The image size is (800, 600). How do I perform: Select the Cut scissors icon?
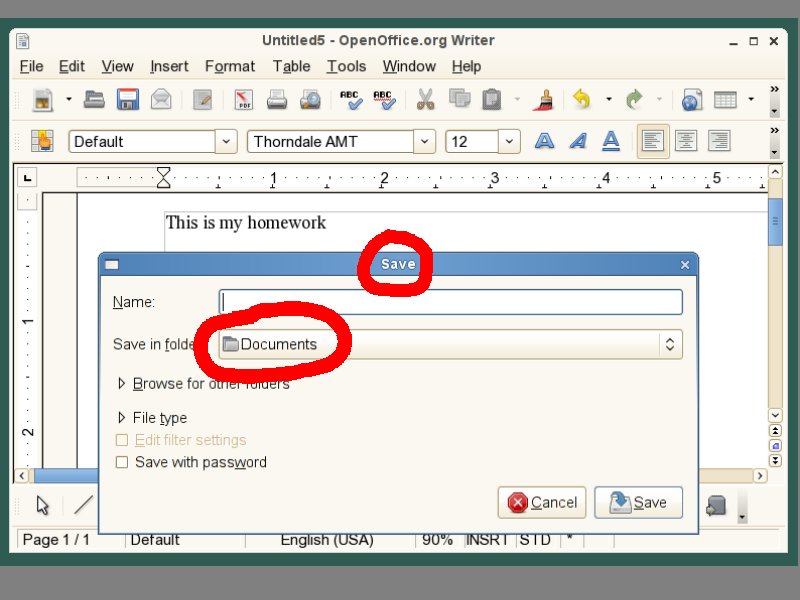[x=425, y=99]
